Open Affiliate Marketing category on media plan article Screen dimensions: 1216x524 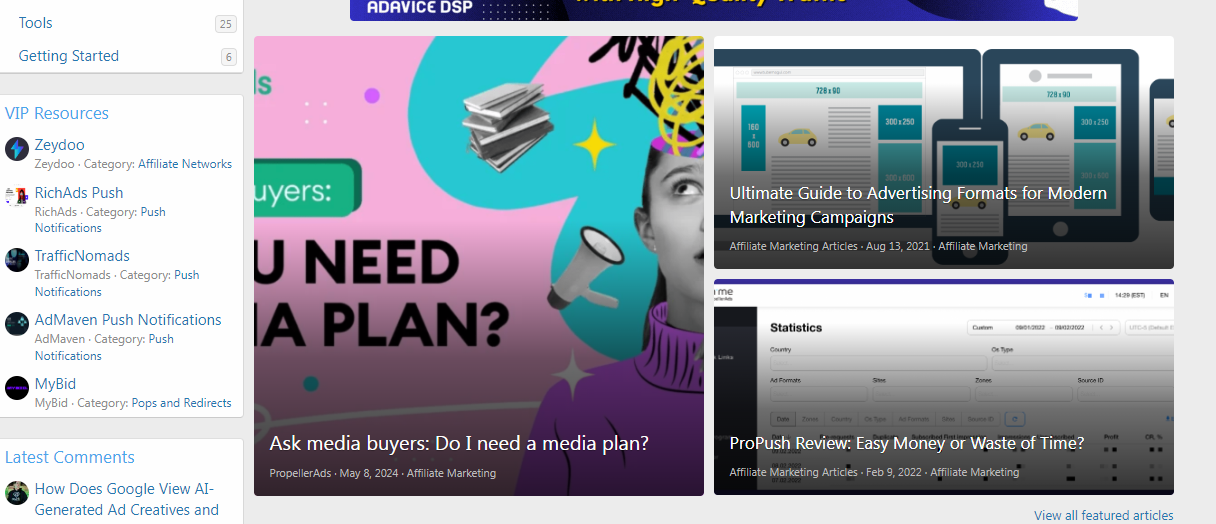[451, 473]
